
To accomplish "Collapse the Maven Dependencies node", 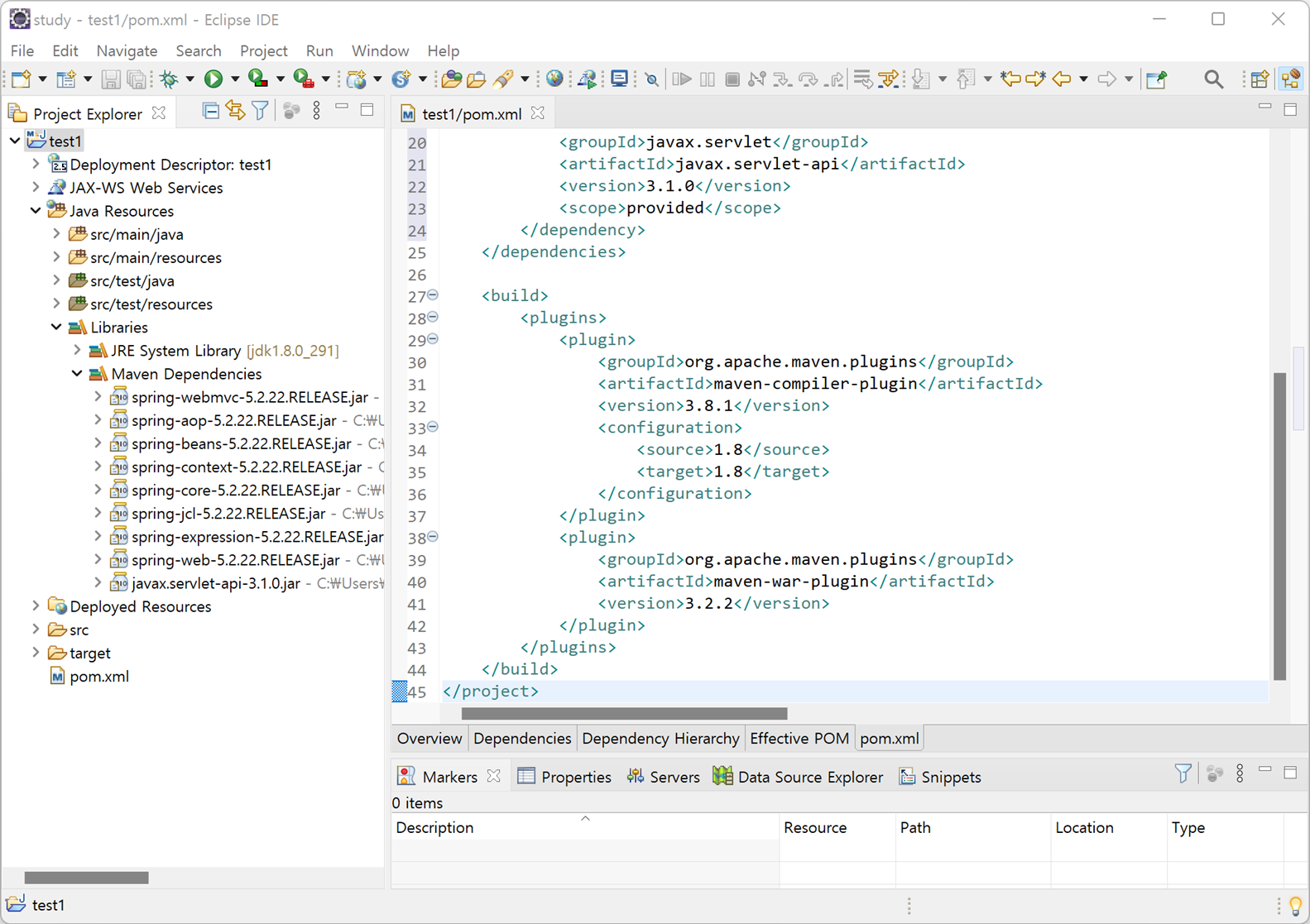I will coord(77,374).
